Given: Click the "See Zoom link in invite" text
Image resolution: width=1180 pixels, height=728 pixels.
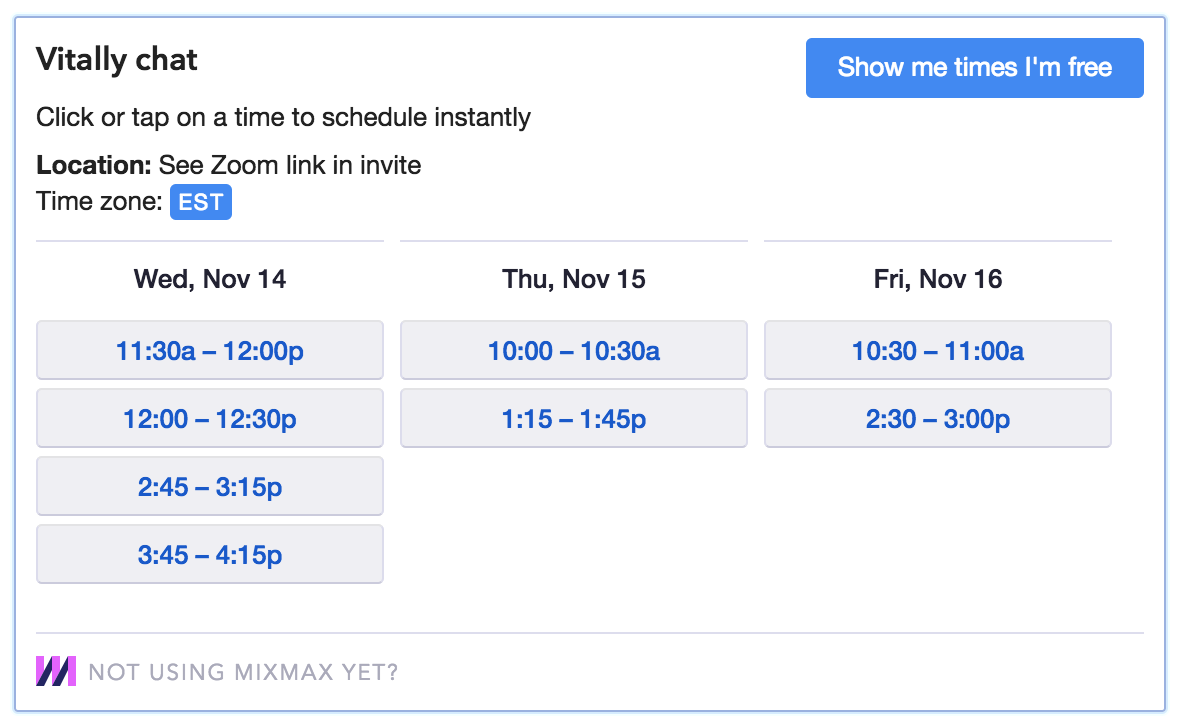Looking at the screenshot, I should click(290, 165).
